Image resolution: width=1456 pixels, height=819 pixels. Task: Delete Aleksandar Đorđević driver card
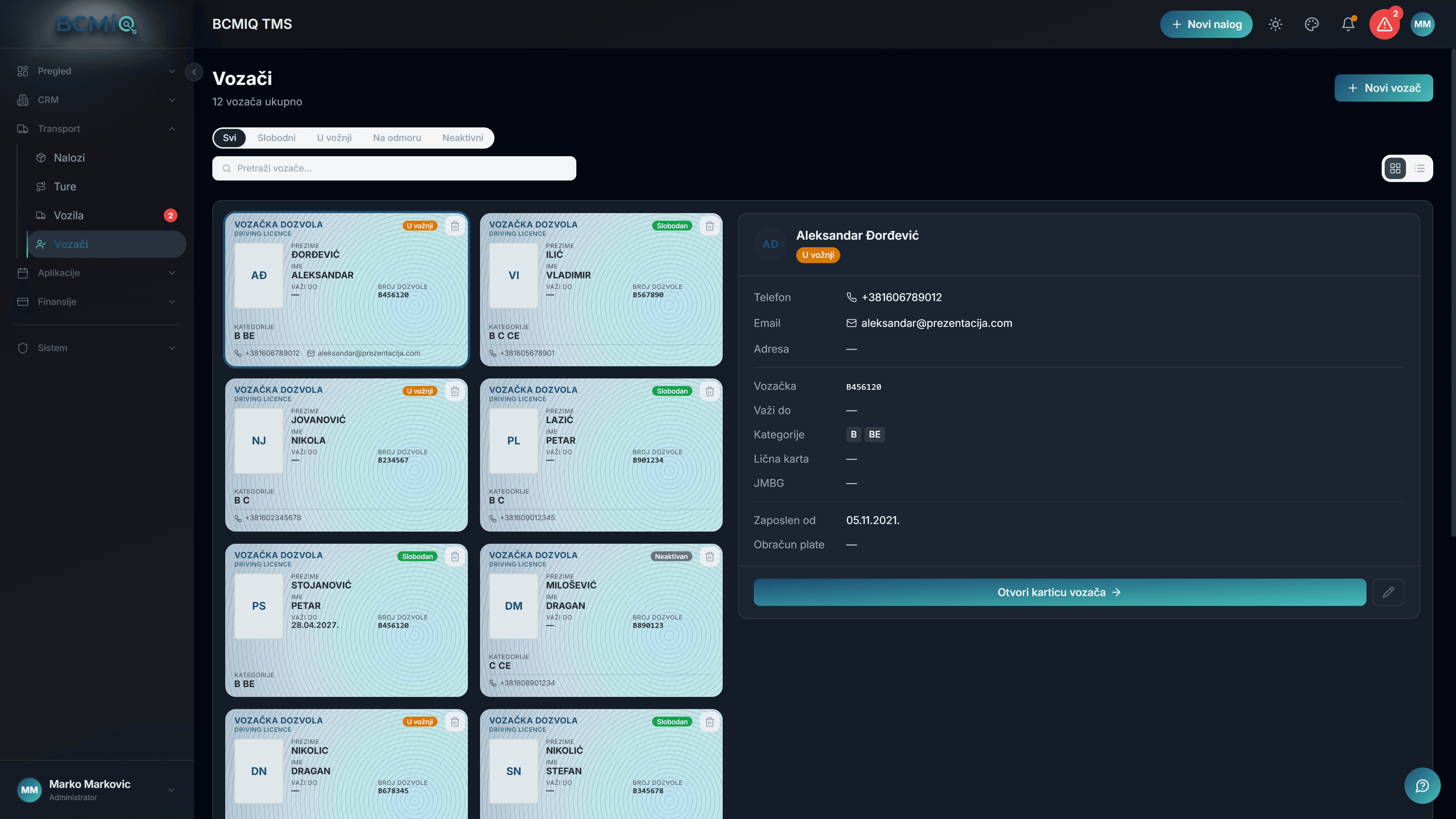pyautogui.click(x=455, y=226)
